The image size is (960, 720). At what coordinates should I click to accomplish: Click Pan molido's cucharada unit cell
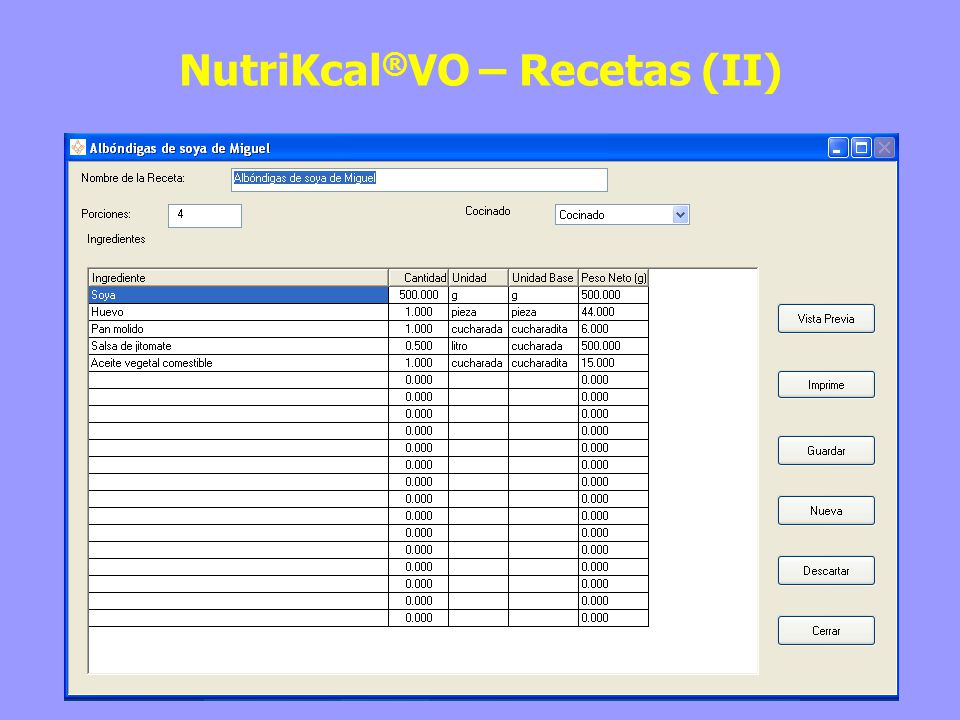[478, 329]
